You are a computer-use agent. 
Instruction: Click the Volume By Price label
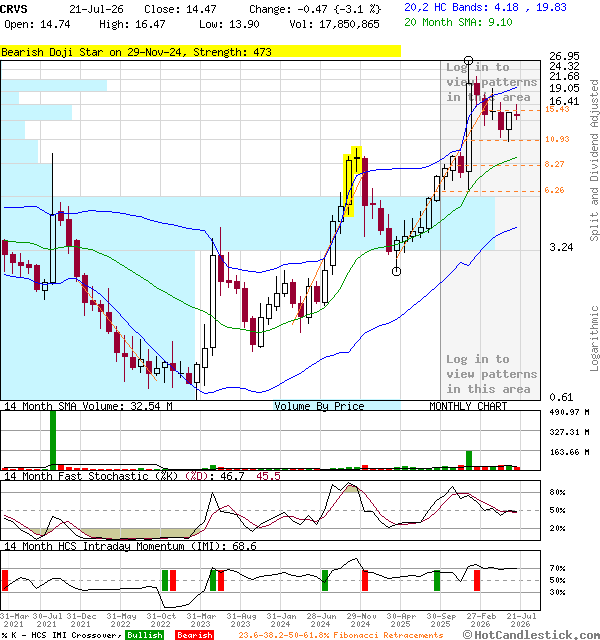click(319, 406)
